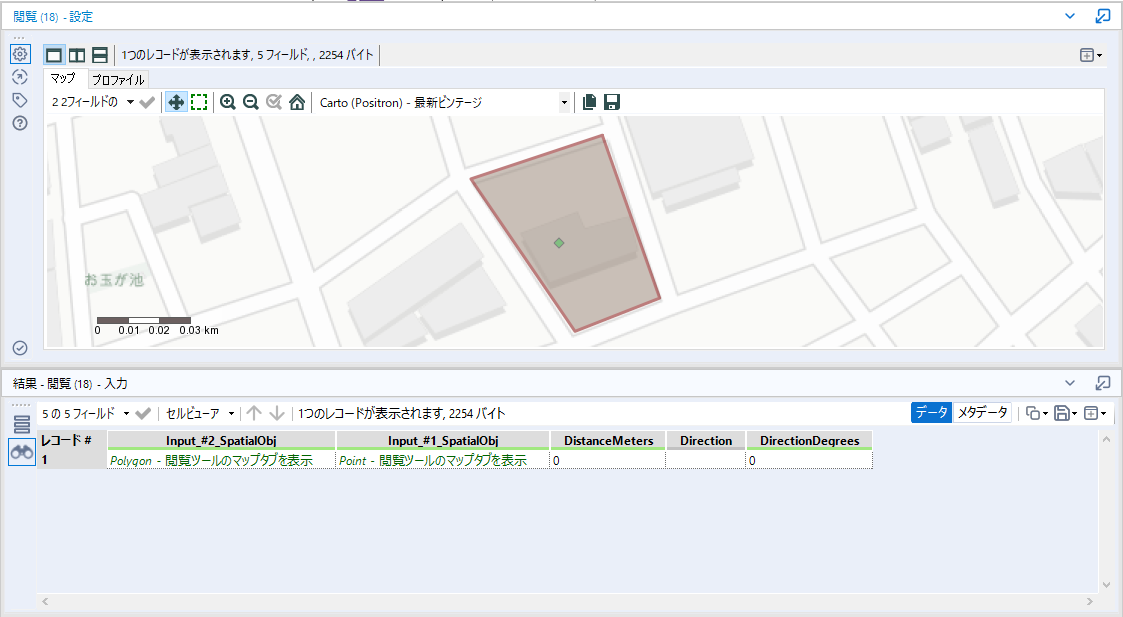Click the zoom out magnifier icon
Image resolution: width=1123 pixels, height=617 pixels.
point(250,101)
